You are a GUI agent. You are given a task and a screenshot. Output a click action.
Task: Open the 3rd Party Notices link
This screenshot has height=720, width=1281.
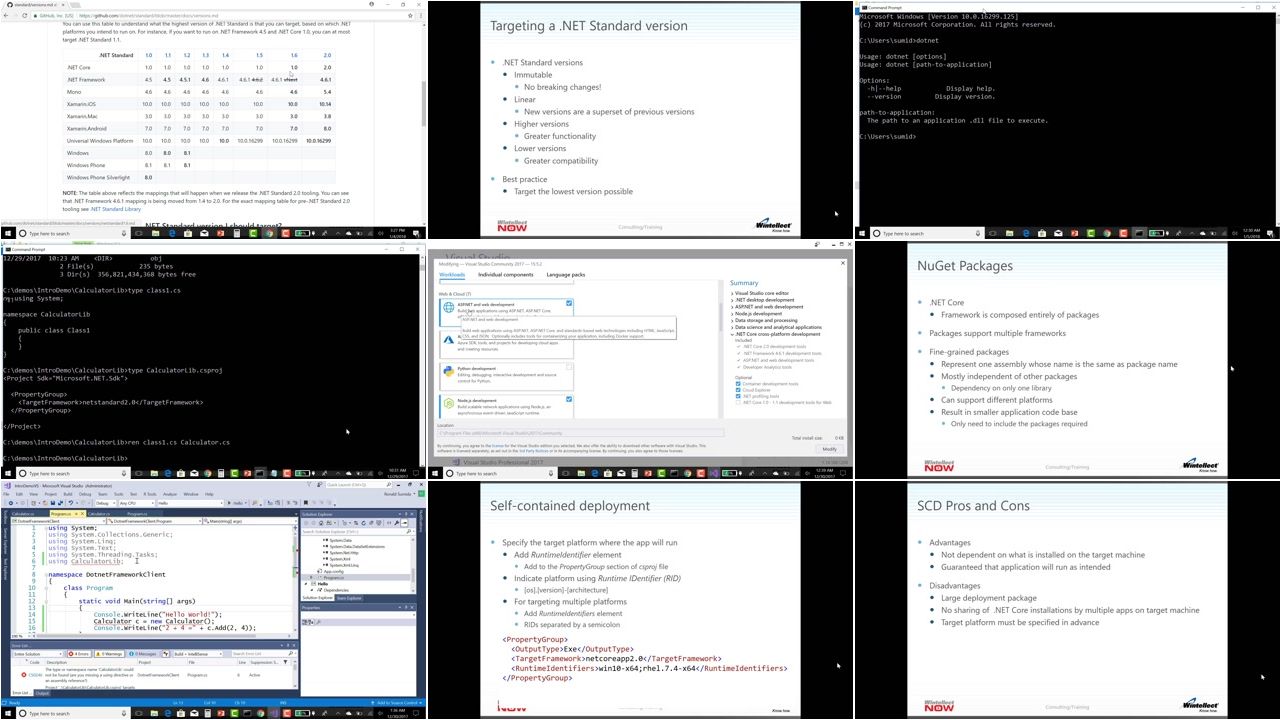tap(533, 451)
